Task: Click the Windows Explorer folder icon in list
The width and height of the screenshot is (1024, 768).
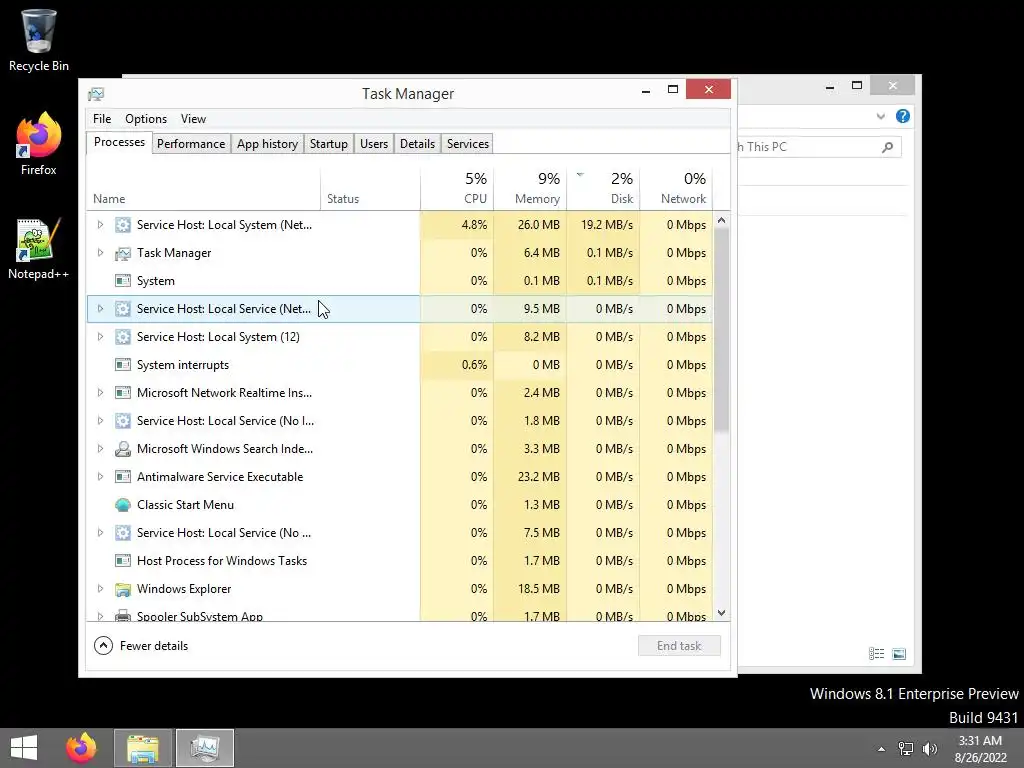Action: (123, 589)
